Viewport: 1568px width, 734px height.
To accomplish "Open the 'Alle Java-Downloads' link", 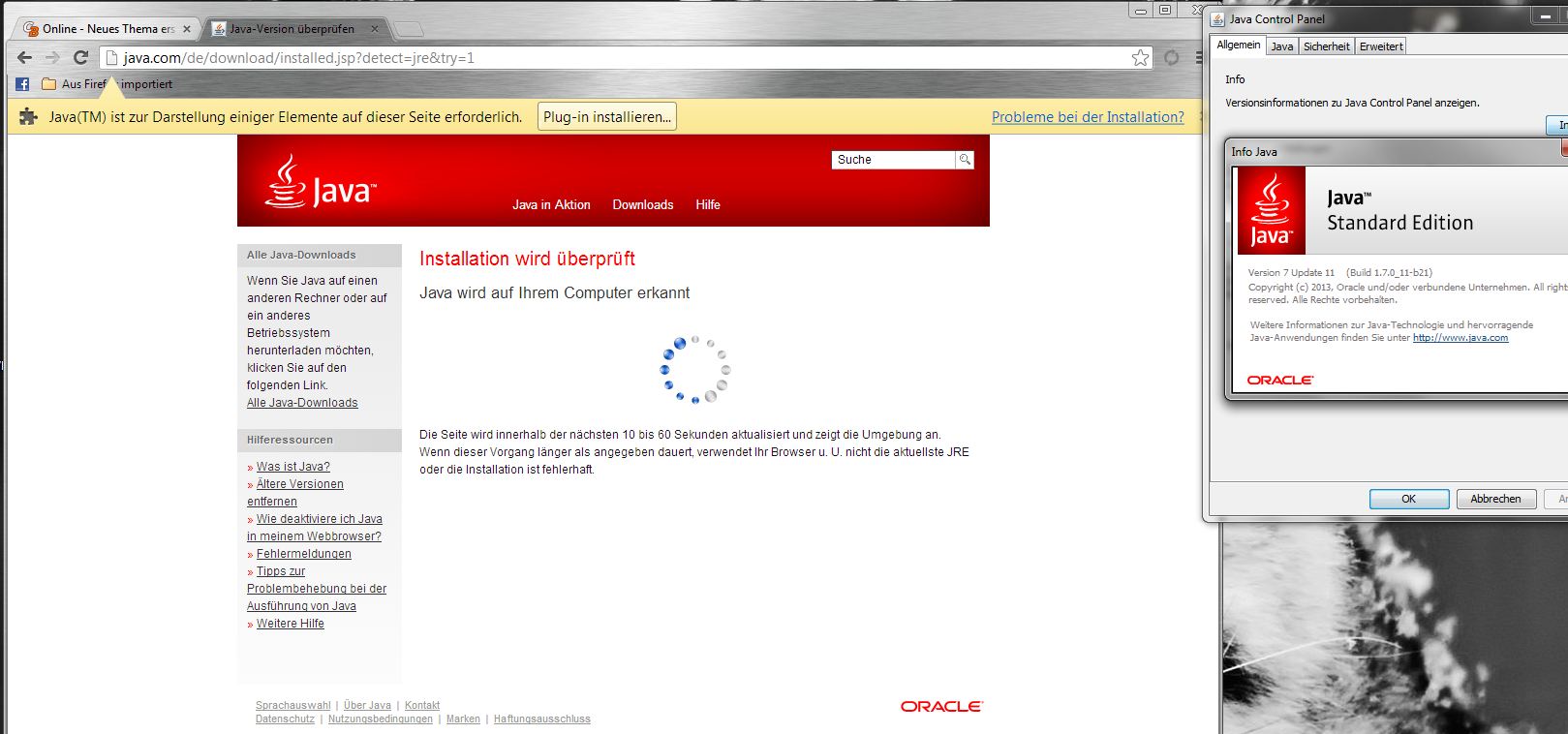I will tap(302, 403).
